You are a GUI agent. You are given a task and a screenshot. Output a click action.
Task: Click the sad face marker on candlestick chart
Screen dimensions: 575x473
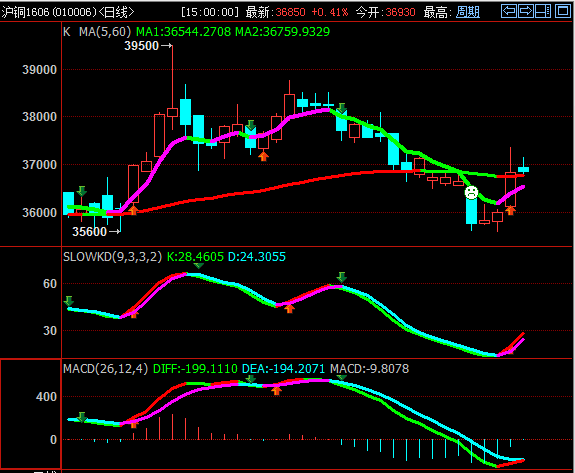click(x=471, y=192)
